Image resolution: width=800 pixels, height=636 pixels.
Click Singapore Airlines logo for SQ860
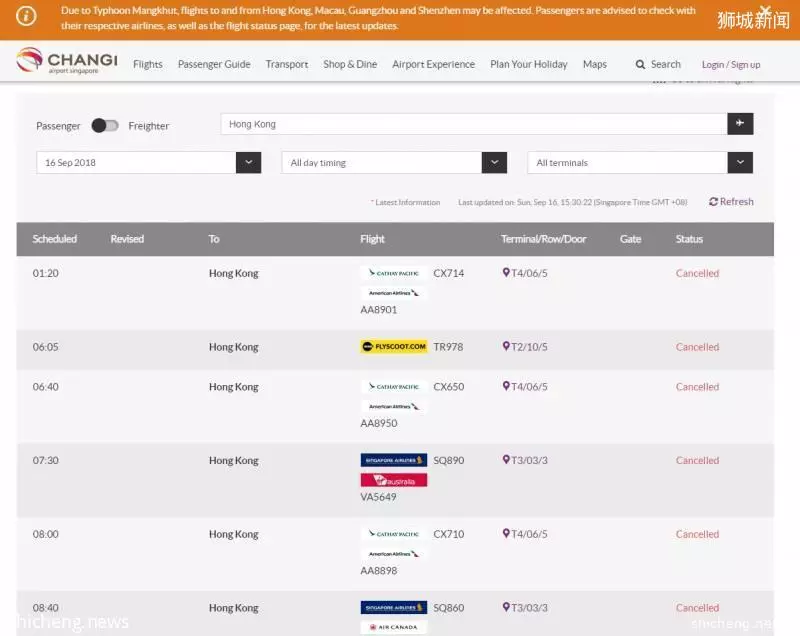click(x=394, y=607)
